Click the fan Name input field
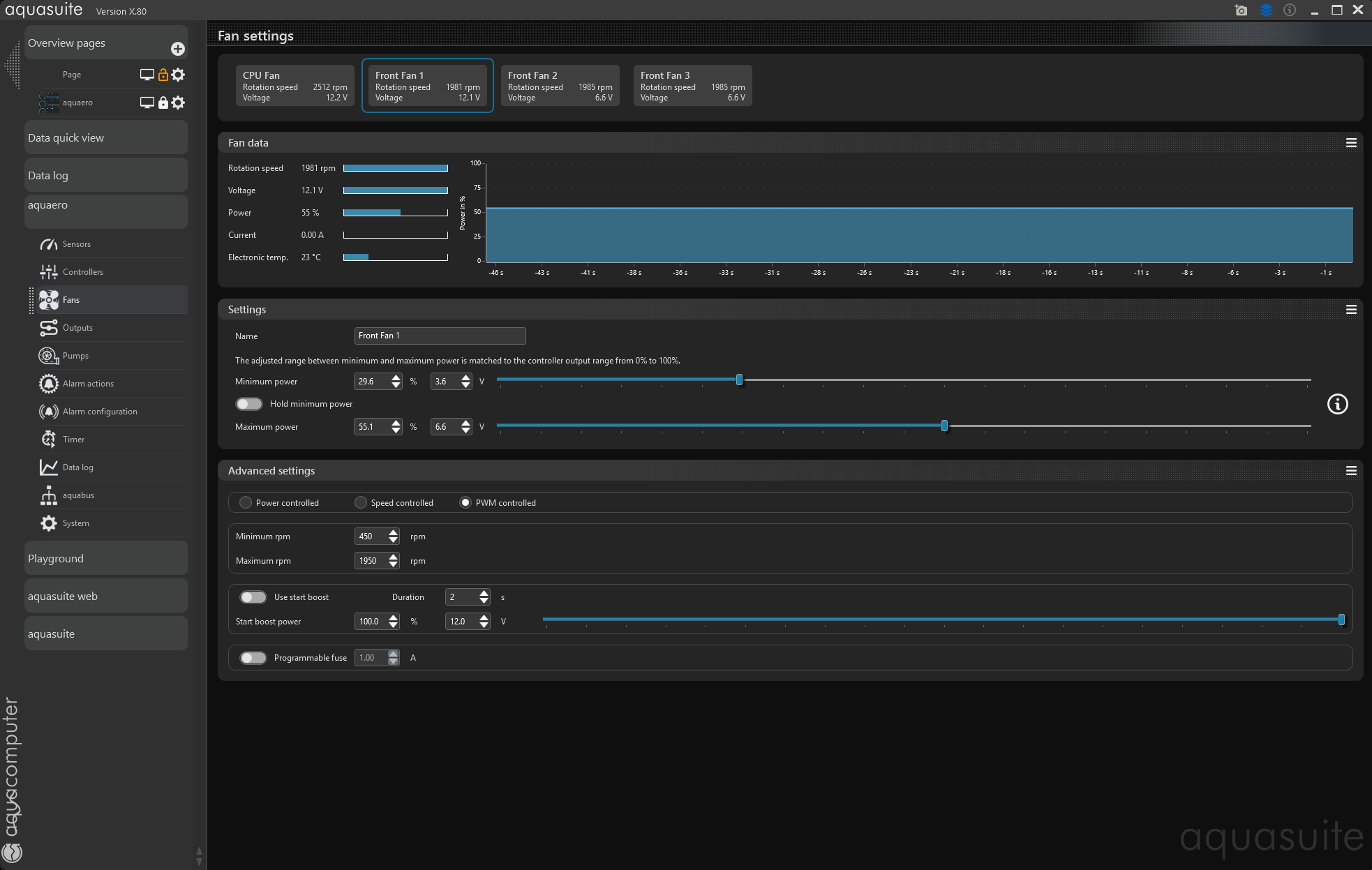The image size is (1372, 870). point(440,336)
